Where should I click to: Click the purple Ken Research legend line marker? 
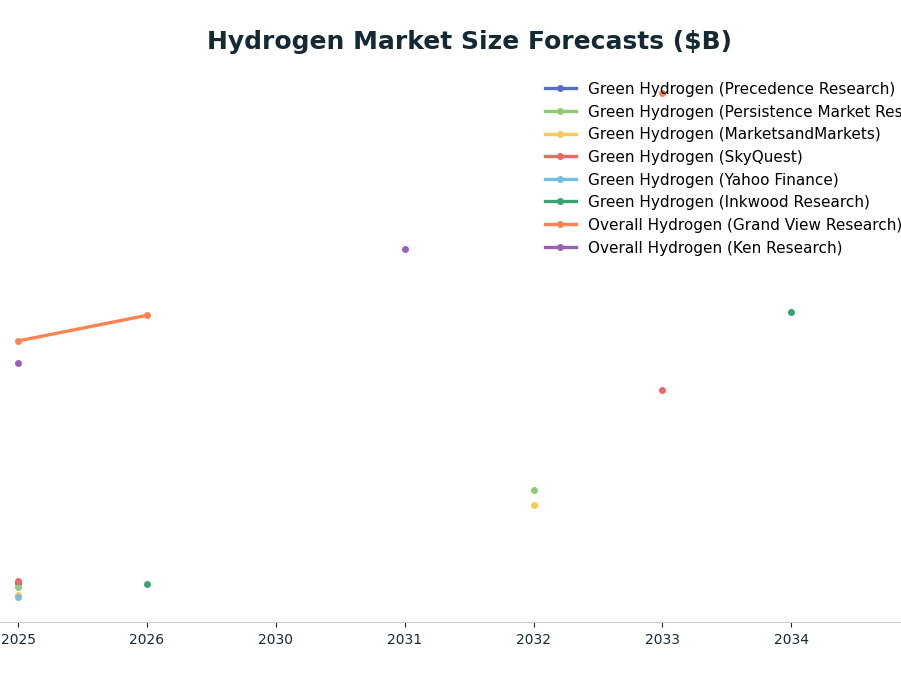point(561,248)
